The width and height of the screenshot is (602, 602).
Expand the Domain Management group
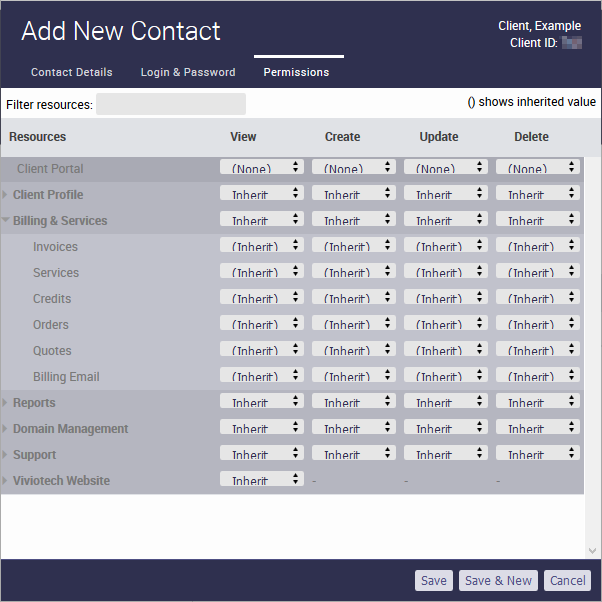tap(5, 428)
